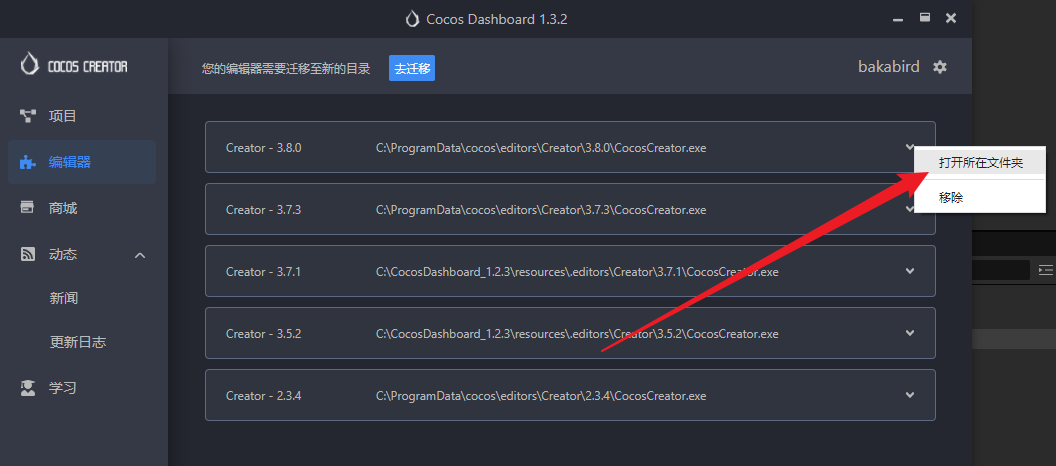Choose 打开所在文件夹 from the context menu
Screen dimensions: 1056x466
tap(980, 164)
